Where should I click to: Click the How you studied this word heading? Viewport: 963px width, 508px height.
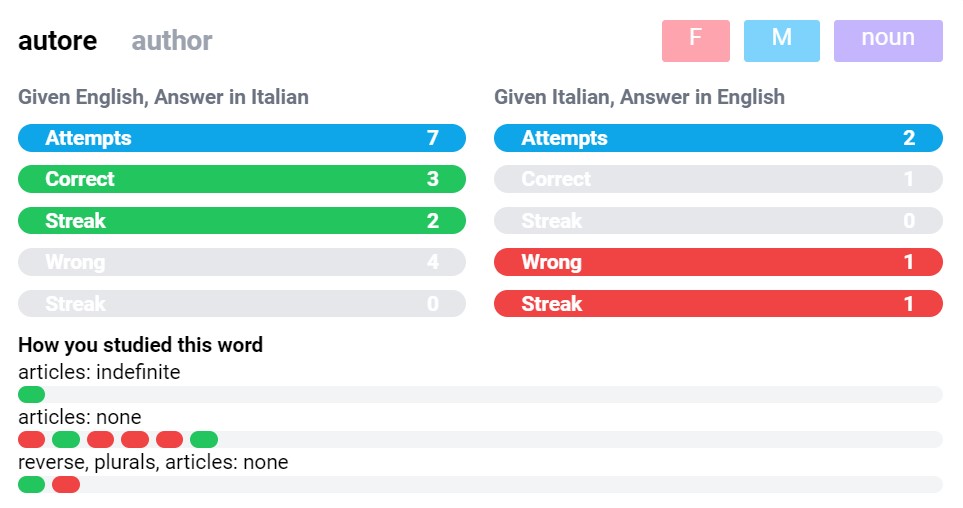140,345
